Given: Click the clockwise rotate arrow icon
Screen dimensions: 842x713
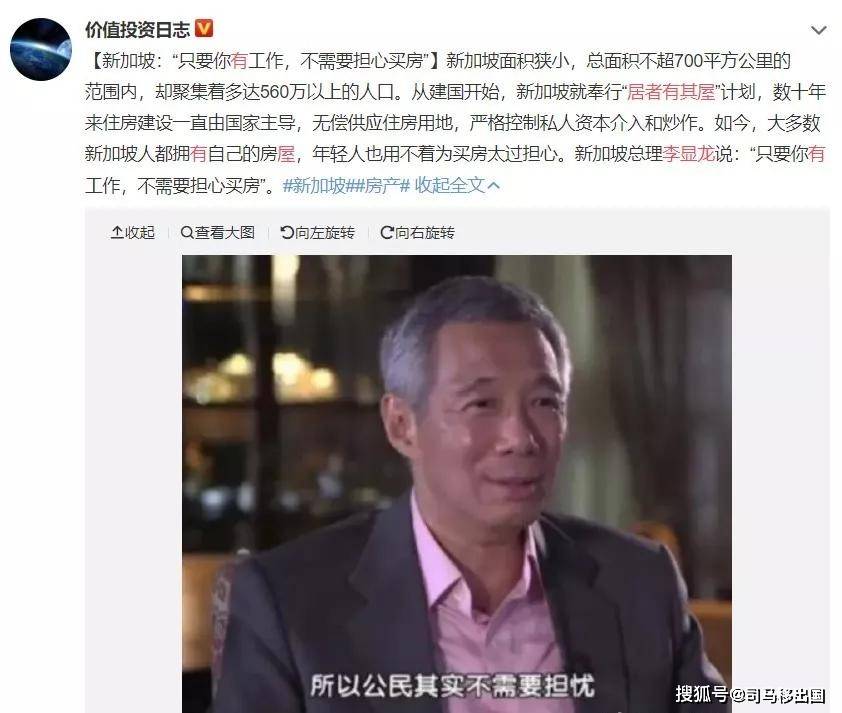Looking at the screenshot, I should point(387,232).
